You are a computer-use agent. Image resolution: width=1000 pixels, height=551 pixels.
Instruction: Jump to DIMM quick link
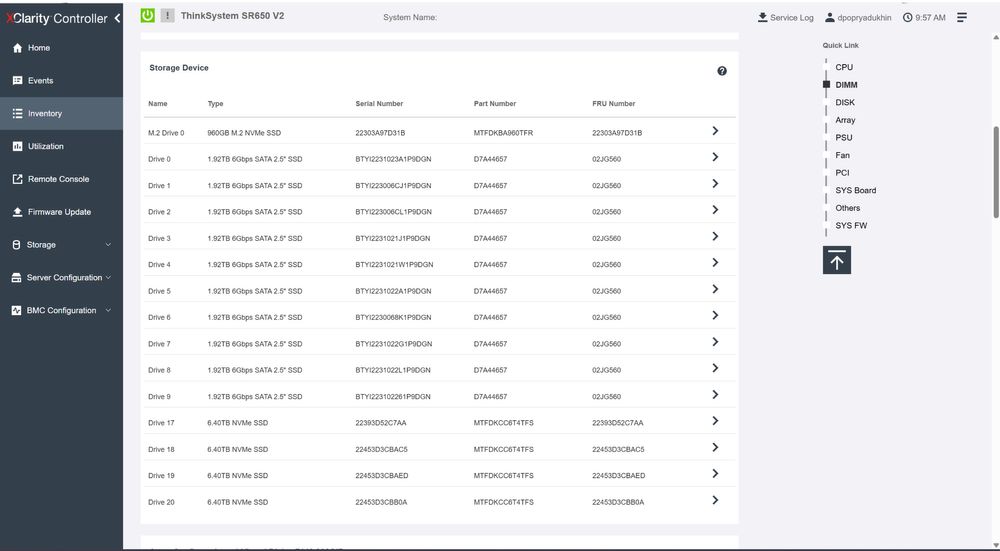click(x=846, y=85)
